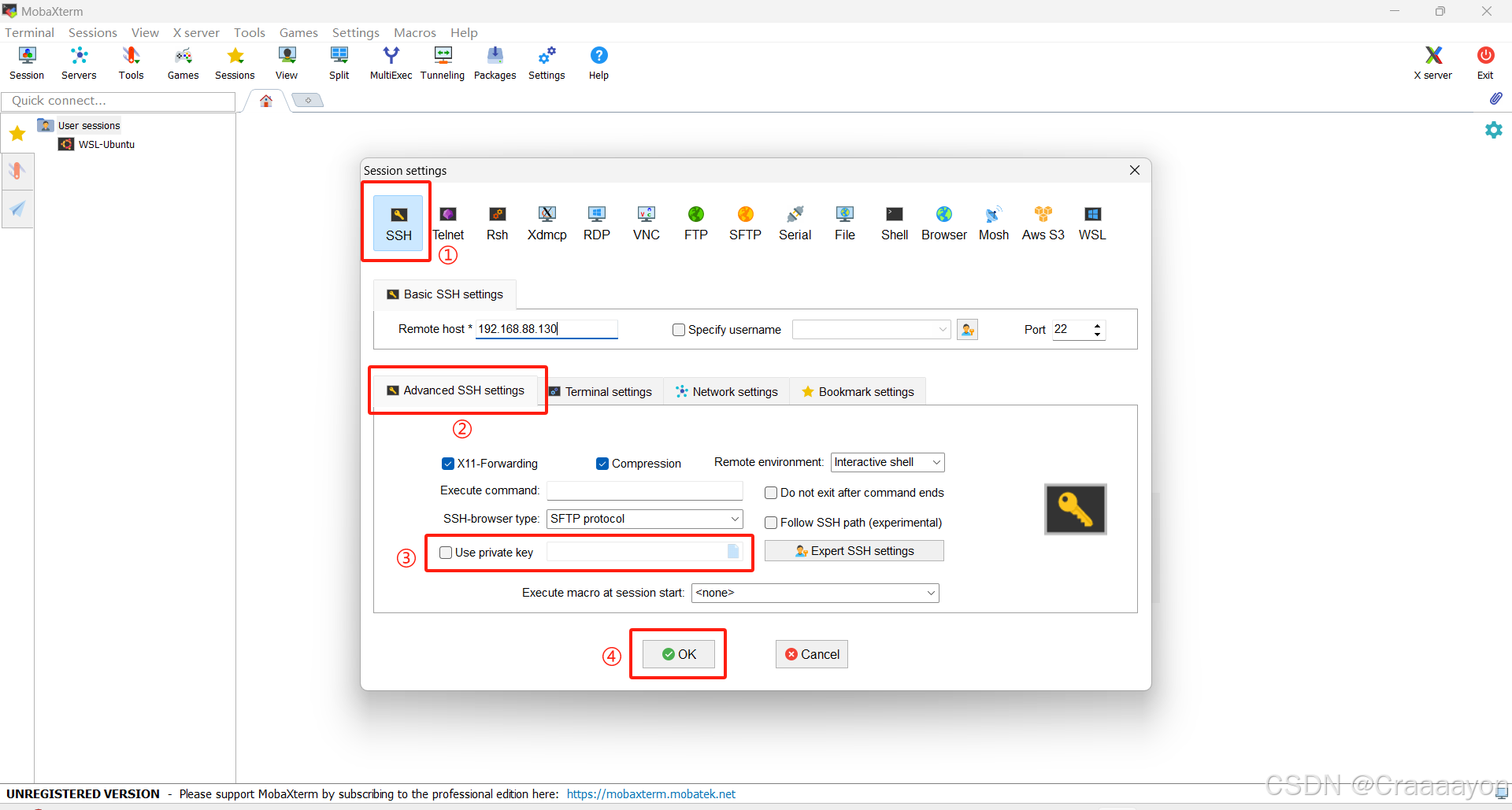Open the sidebar paper plane tab

(x=17, y=209)
